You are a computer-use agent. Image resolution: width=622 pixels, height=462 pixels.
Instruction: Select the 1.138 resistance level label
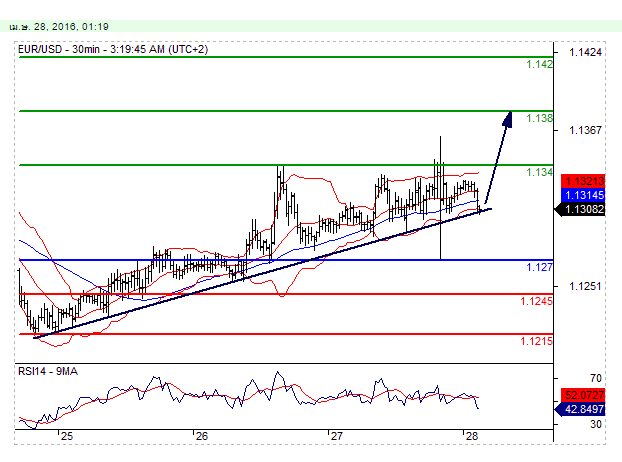point(538,118)
